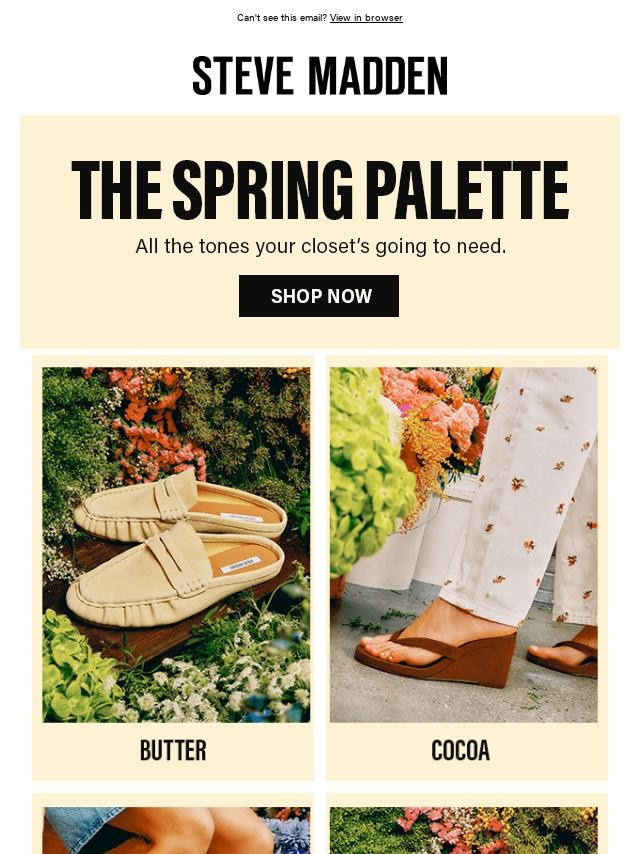Open the Cocoa wedge sandal photo
Image resolution: width=640 pixels, height=854 pixels.
point(464,545)
